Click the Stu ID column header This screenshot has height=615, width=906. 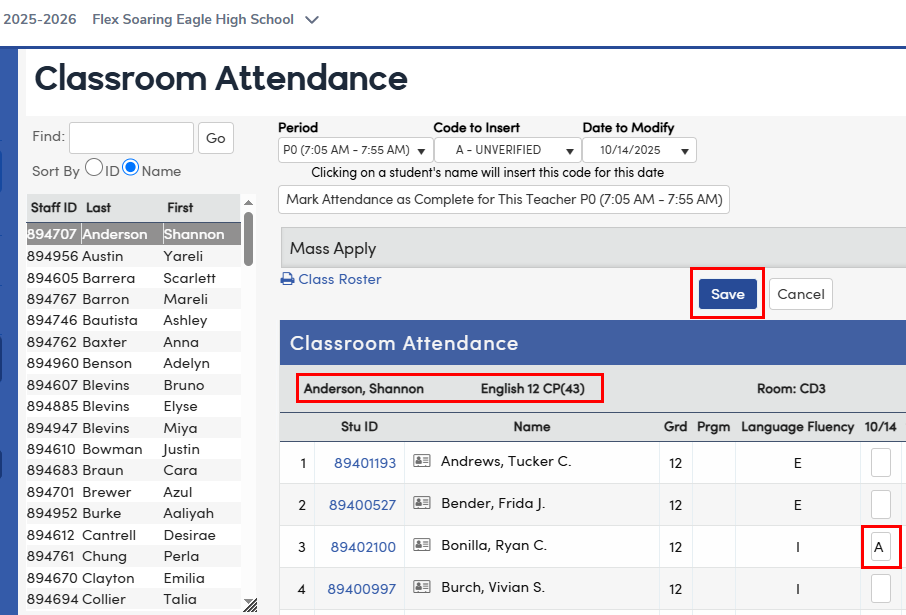pyautogui.click(x=359, y=427)
